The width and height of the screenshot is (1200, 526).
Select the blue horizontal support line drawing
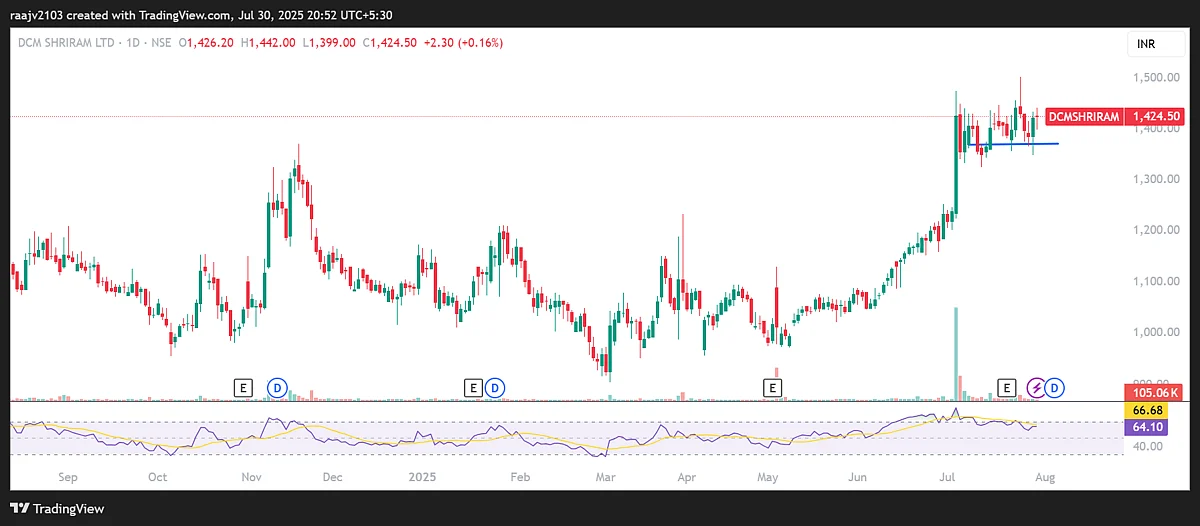(1015, 145)
